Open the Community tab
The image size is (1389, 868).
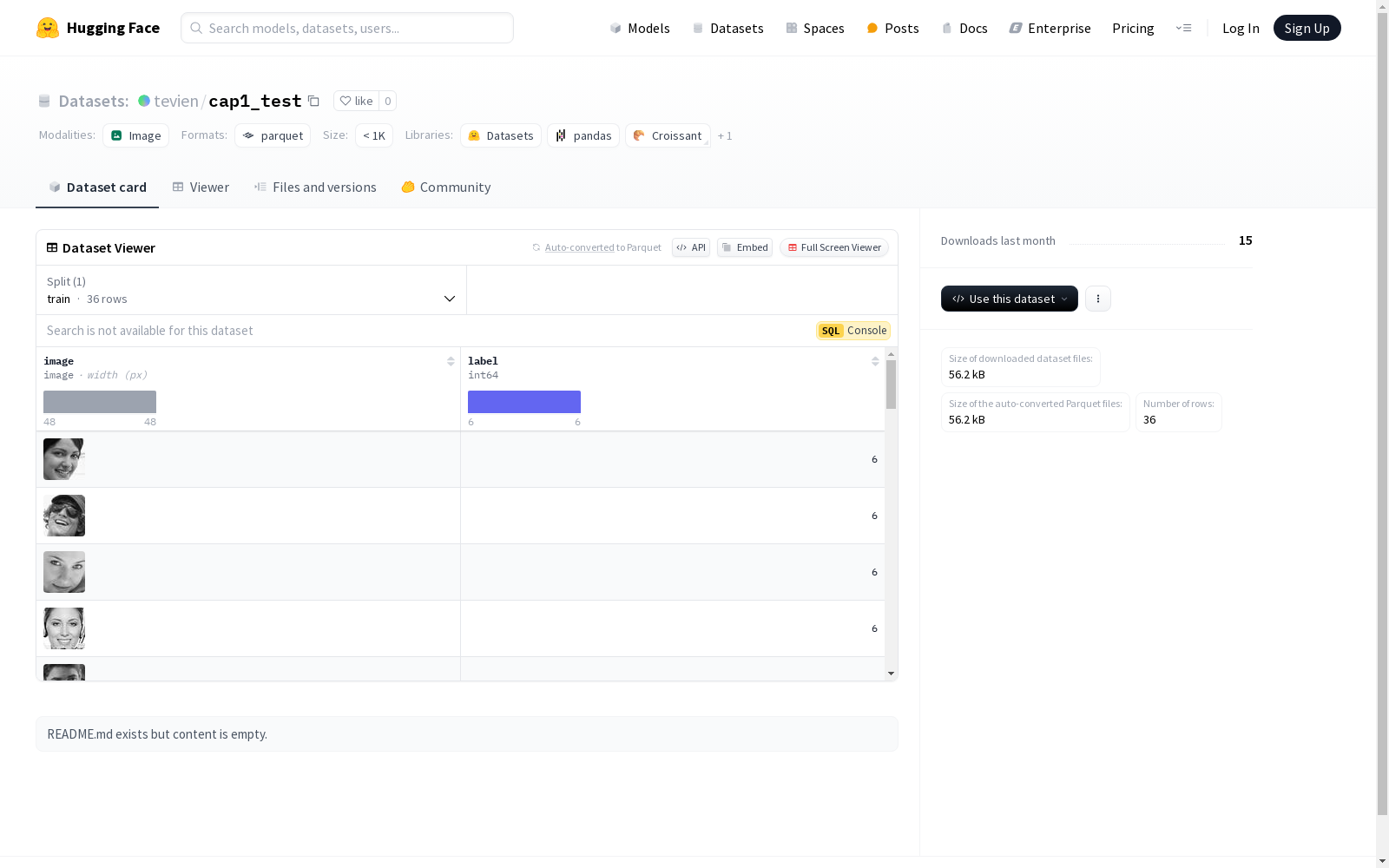446,187
